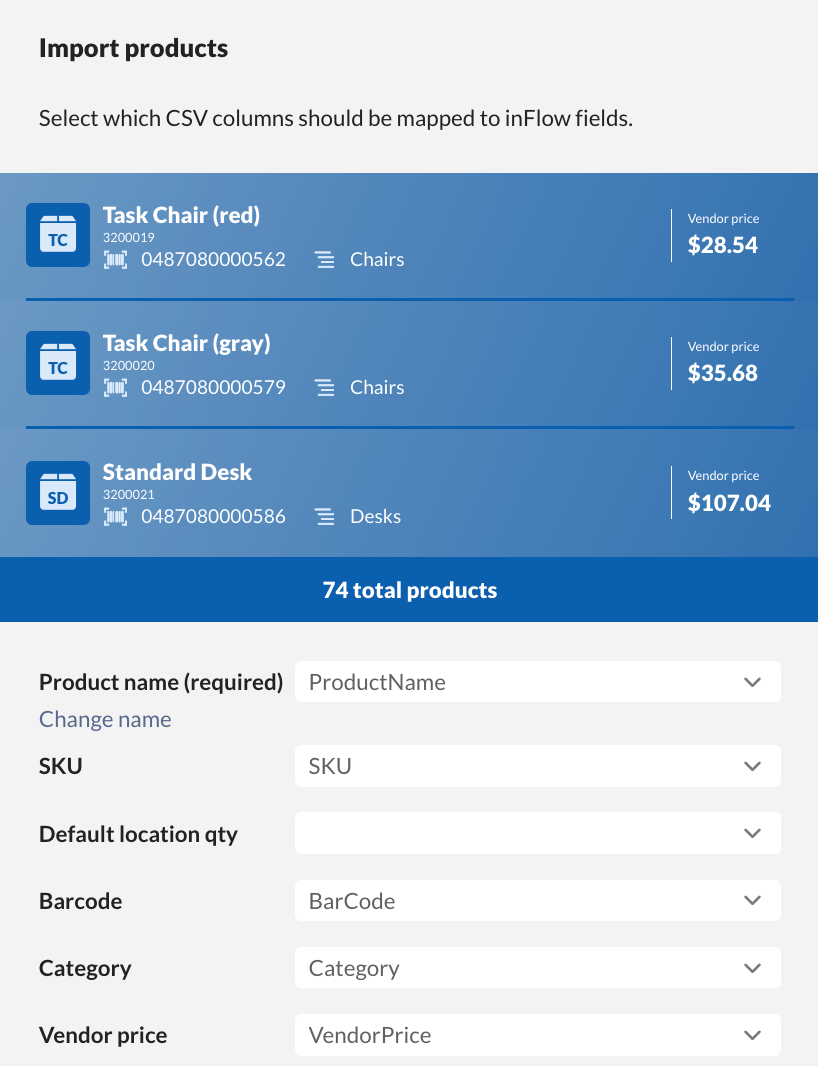Click the 74 total products bar
This screenshot has height=1066, width=818.
click(409, 590)
